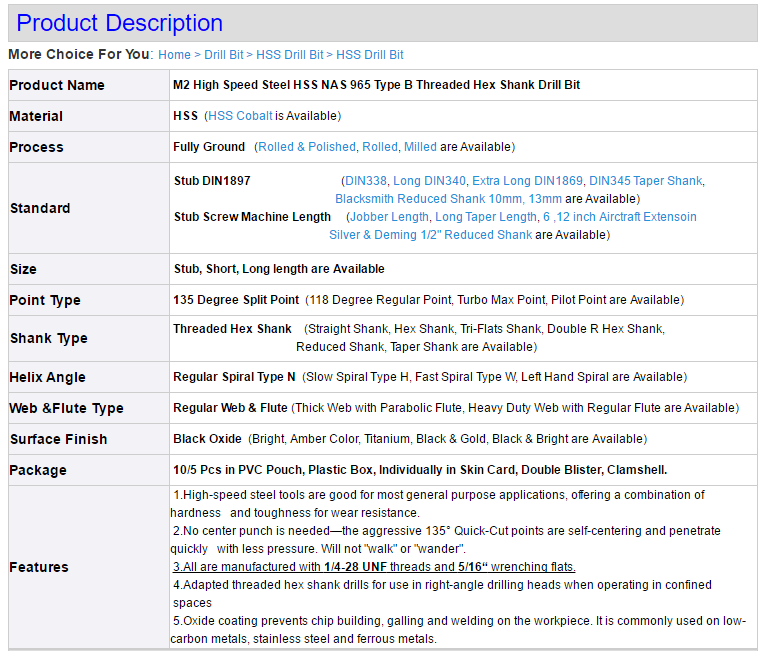Open the Rolled & Polished process link
Screen dimensions: 761x651
coord(307,147)
